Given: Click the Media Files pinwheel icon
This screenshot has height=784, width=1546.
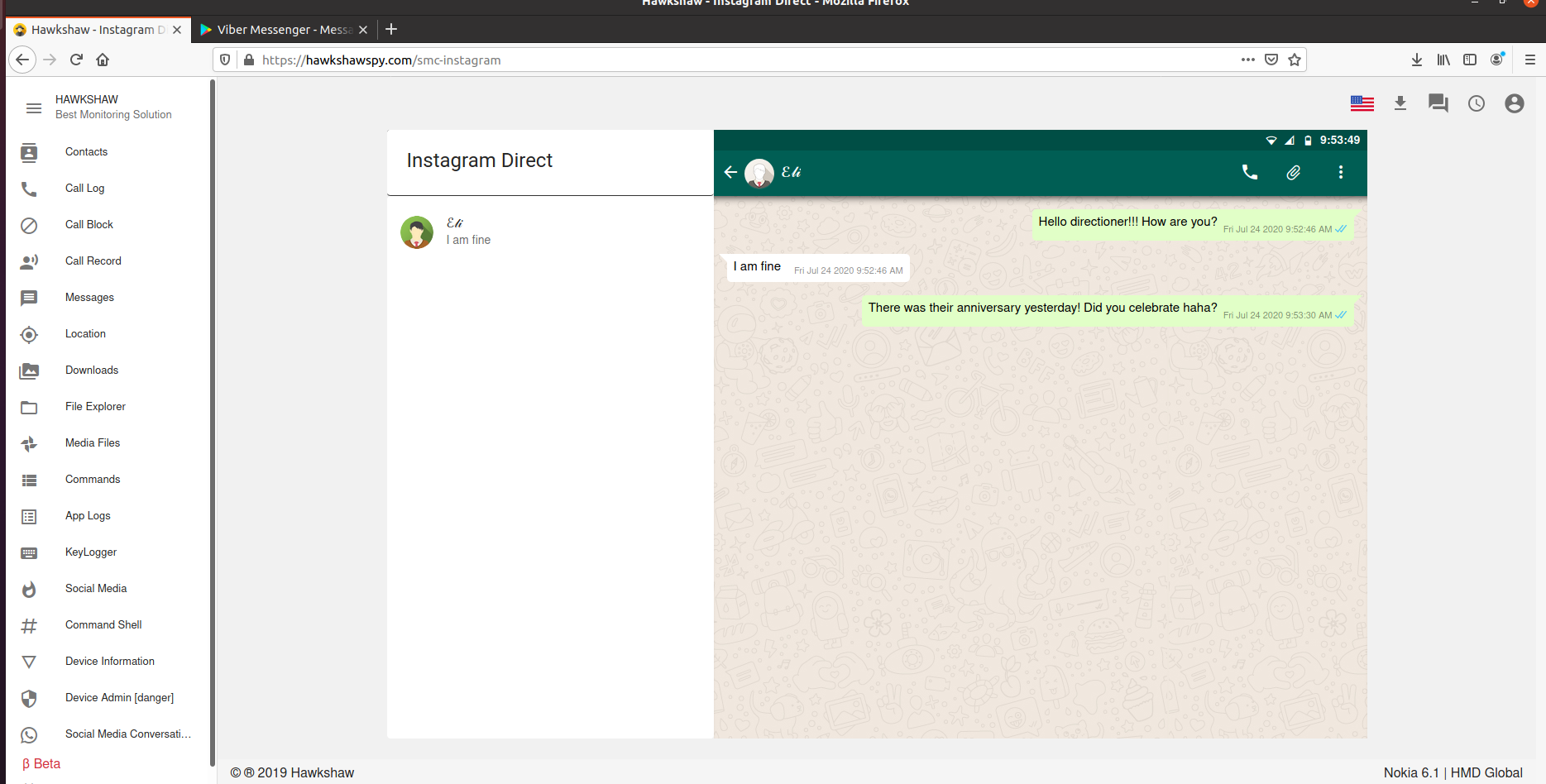Looking at the screenshot, I should tap(29, 443).
